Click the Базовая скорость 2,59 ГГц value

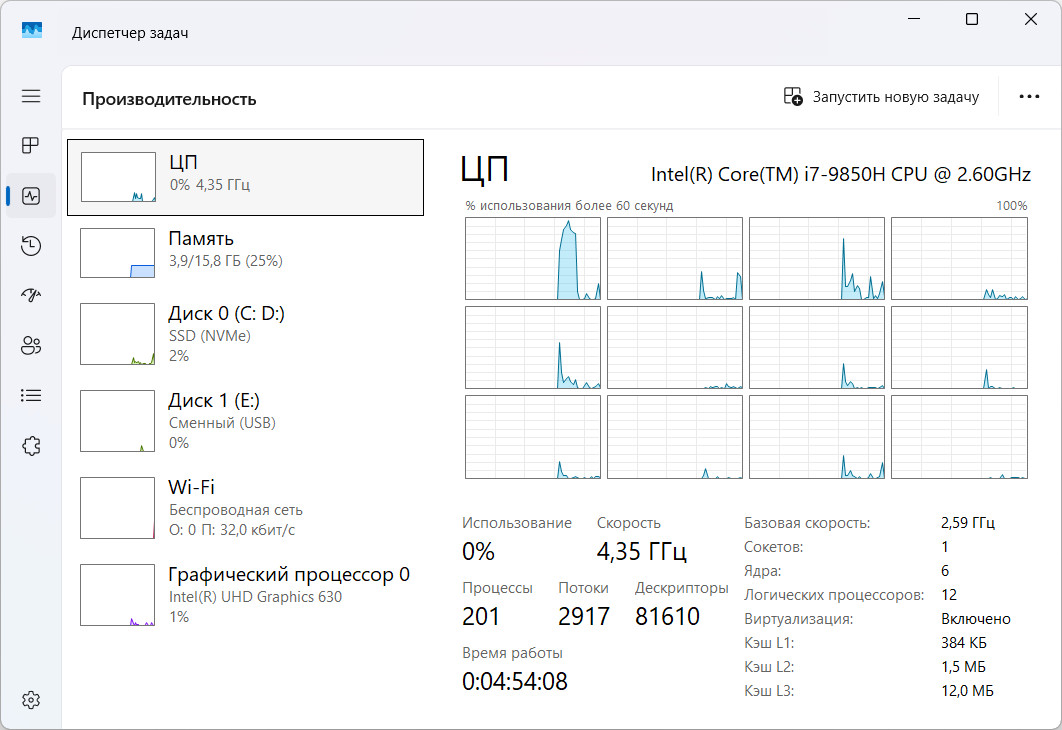(967, 523)
